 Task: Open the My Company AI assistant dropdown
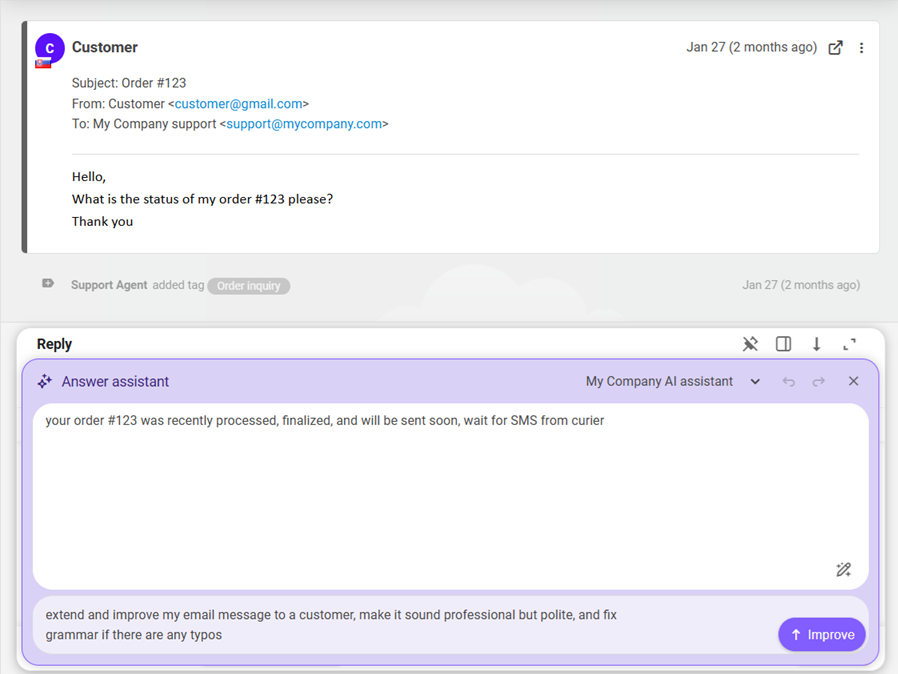672,381
